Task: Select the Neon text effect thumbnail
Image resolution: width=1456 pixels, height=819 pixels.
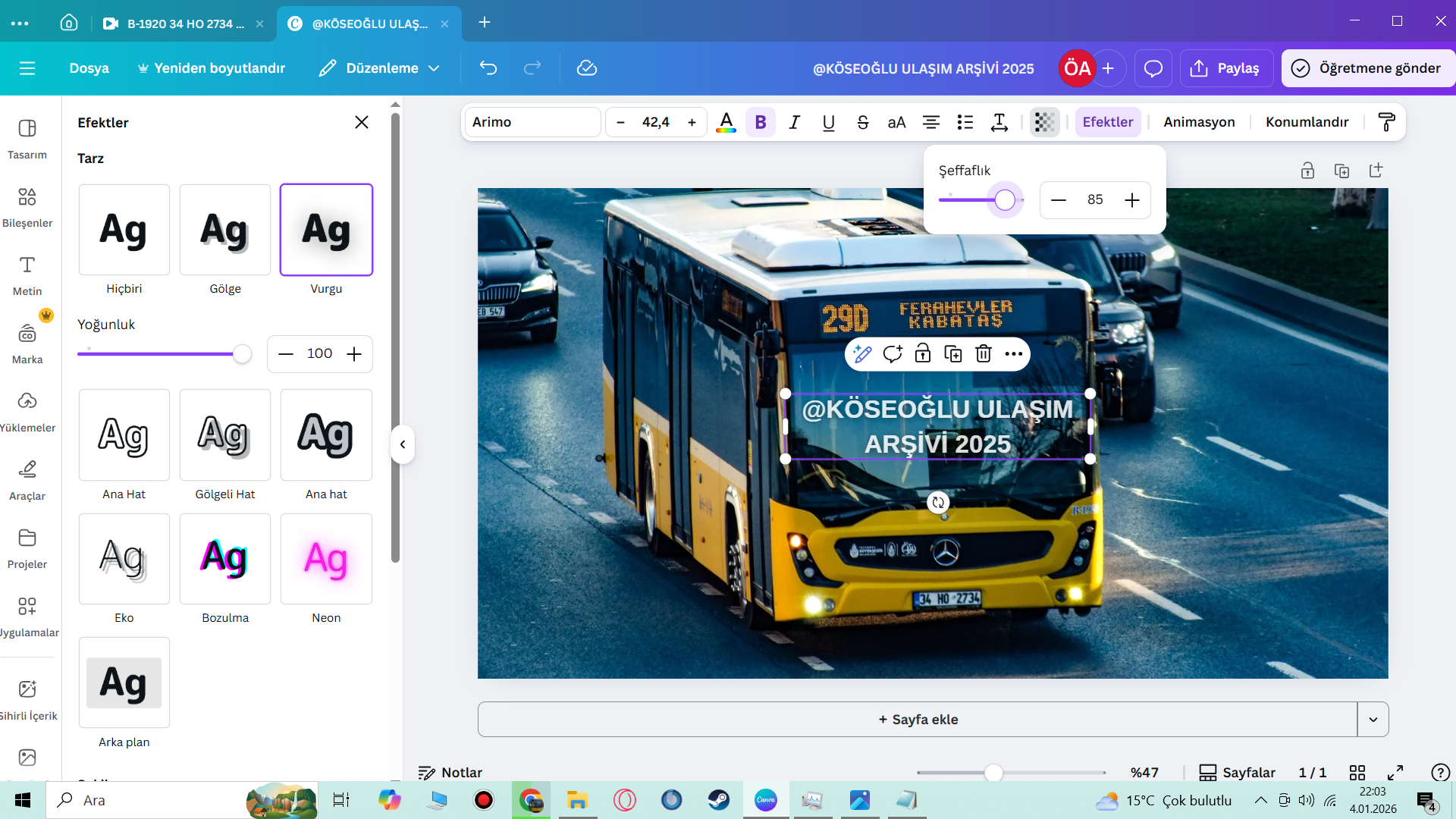Action: pos(326,560)
